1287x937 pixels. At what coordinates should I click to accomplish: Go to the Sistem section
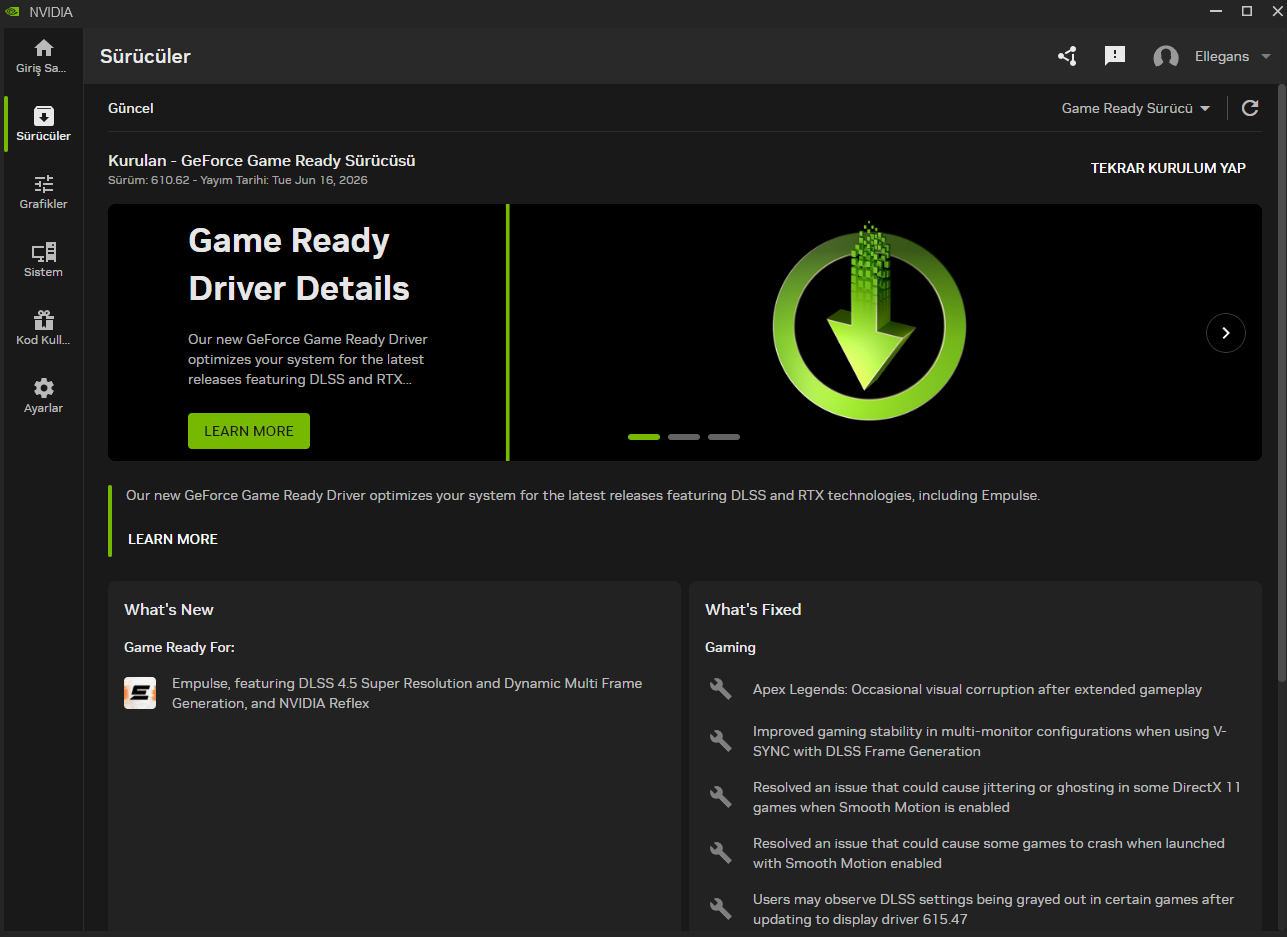(x=43, y=260)
